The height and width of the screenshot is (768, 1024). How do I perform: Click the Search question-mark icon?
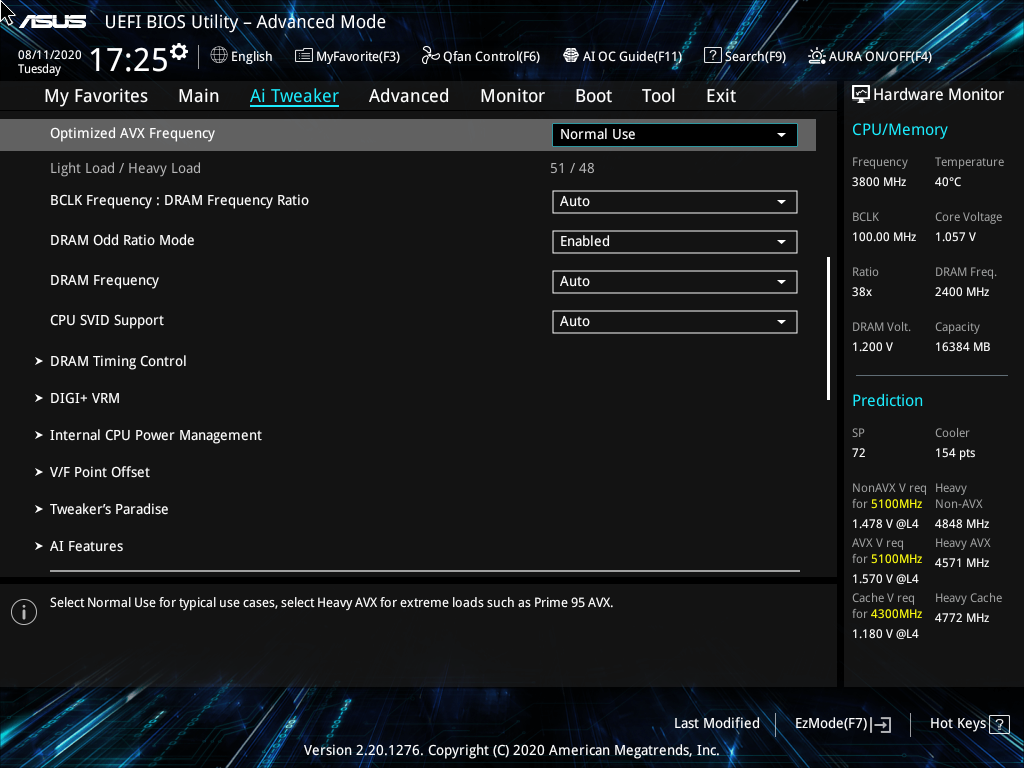pos(712,56)
